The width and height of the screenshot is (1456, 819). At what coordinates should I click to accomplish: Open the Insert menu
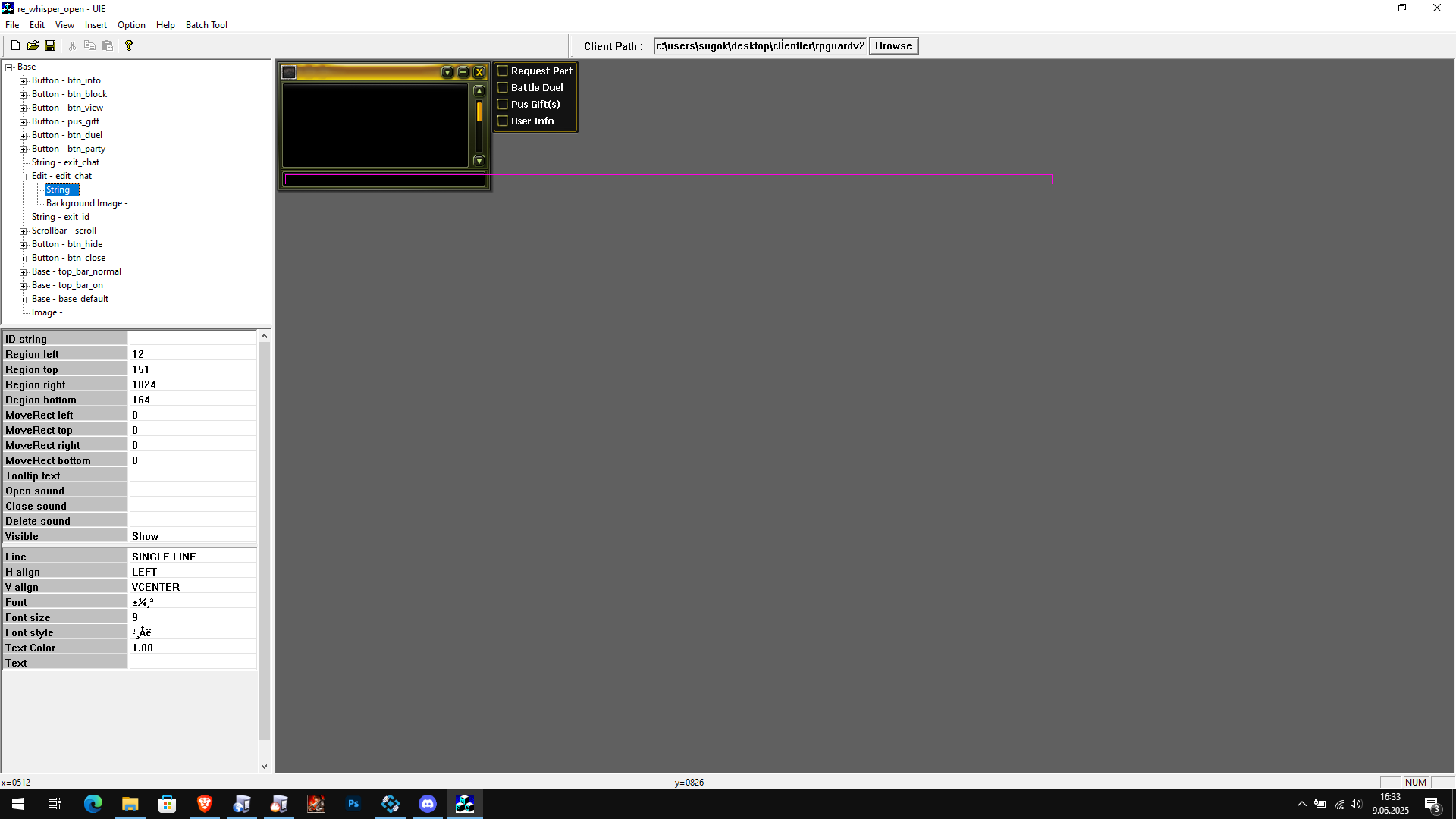[x=96, y=25]
